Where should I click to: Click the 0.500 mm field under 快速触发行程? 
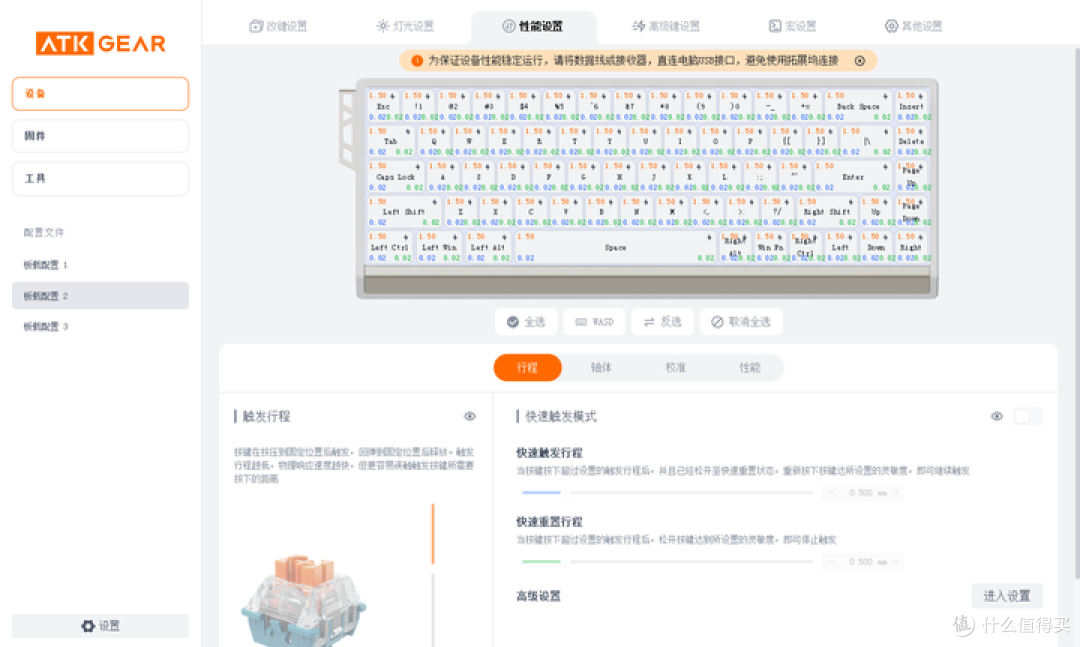(x=864, y=493)
